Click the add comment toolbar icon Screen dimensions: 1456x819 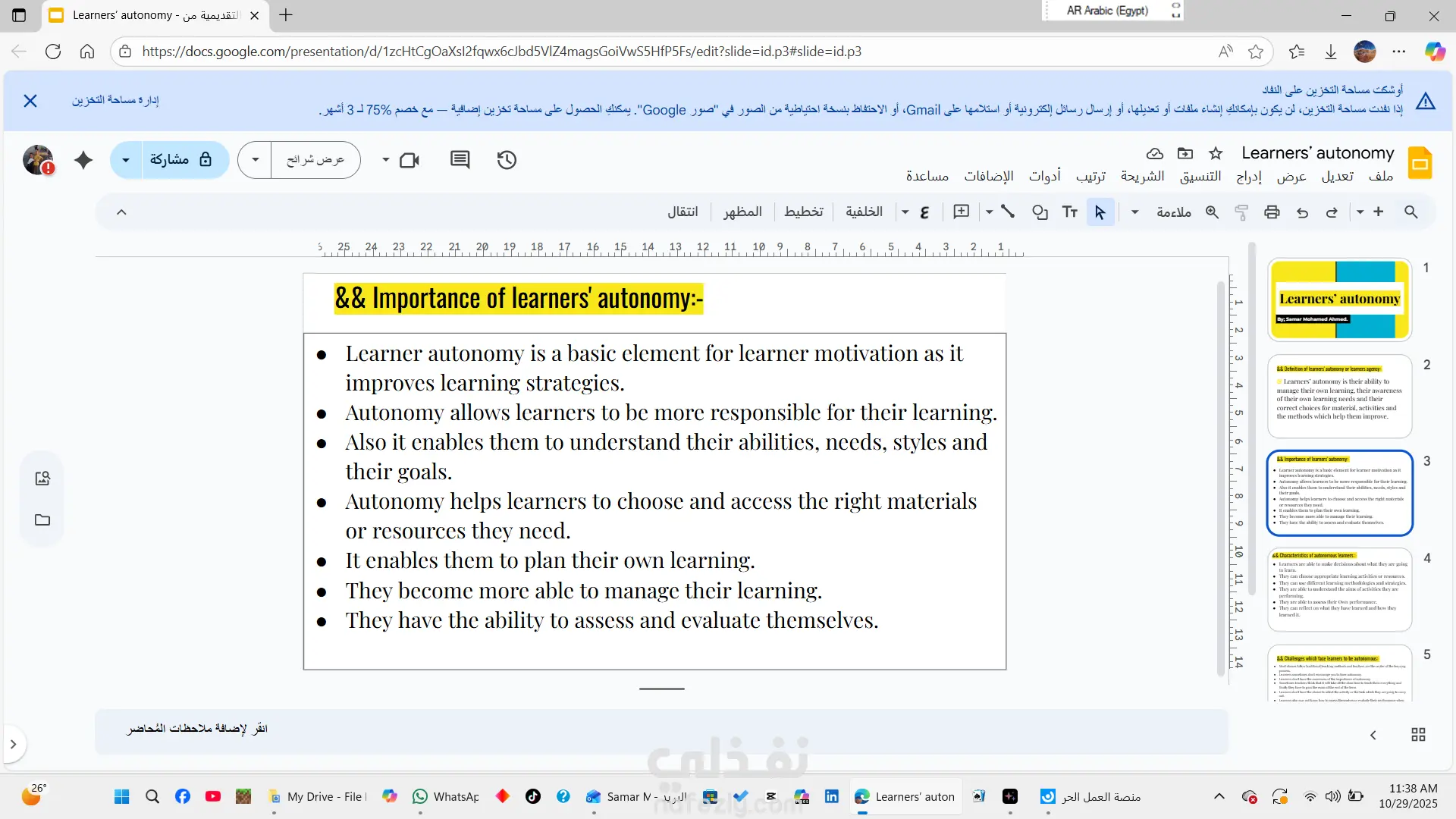tap(961, 212)
